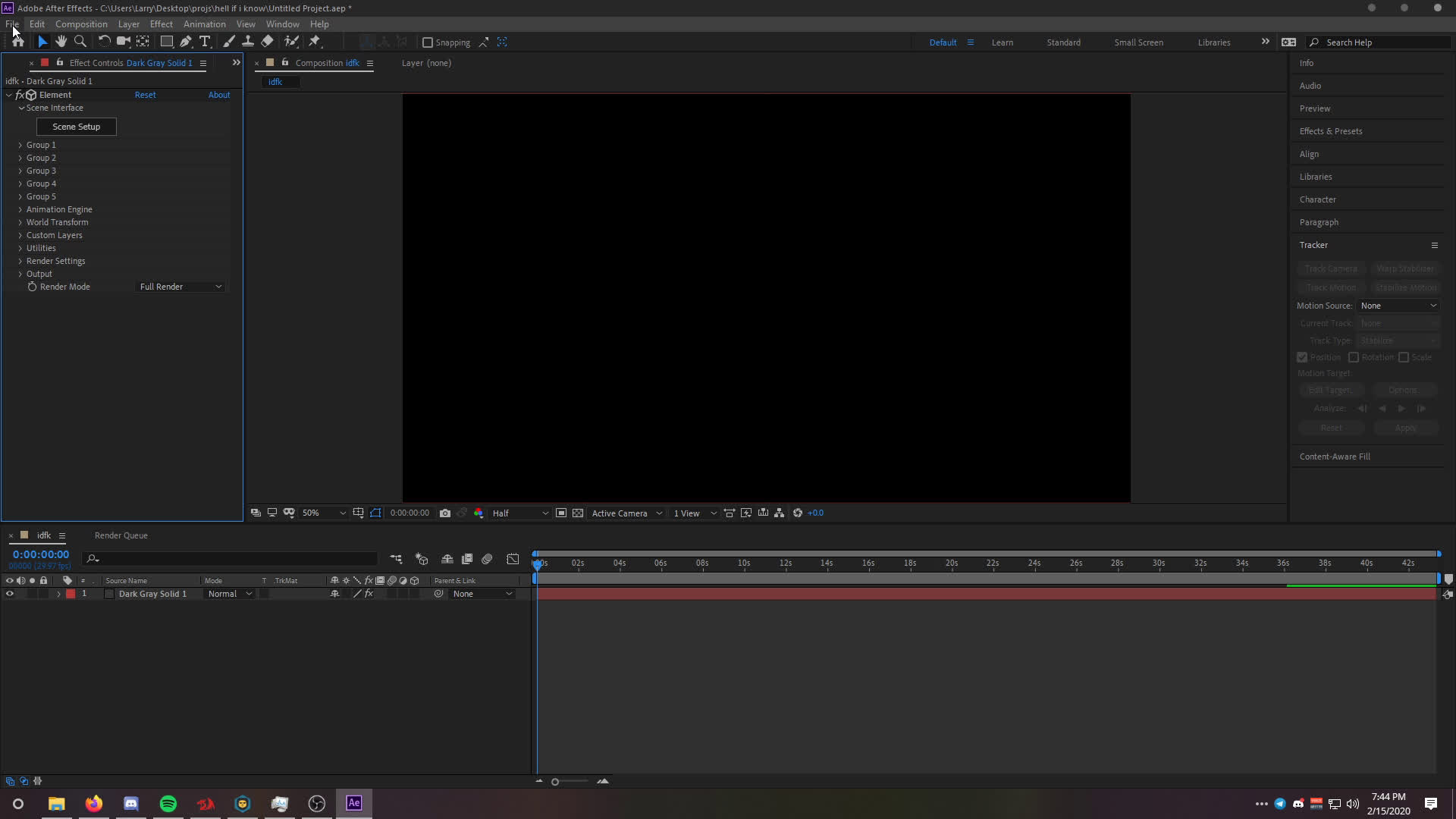Hide Dark Gray Solid 1 layer
The image size is (1456, 819).
tap(10, 594)
